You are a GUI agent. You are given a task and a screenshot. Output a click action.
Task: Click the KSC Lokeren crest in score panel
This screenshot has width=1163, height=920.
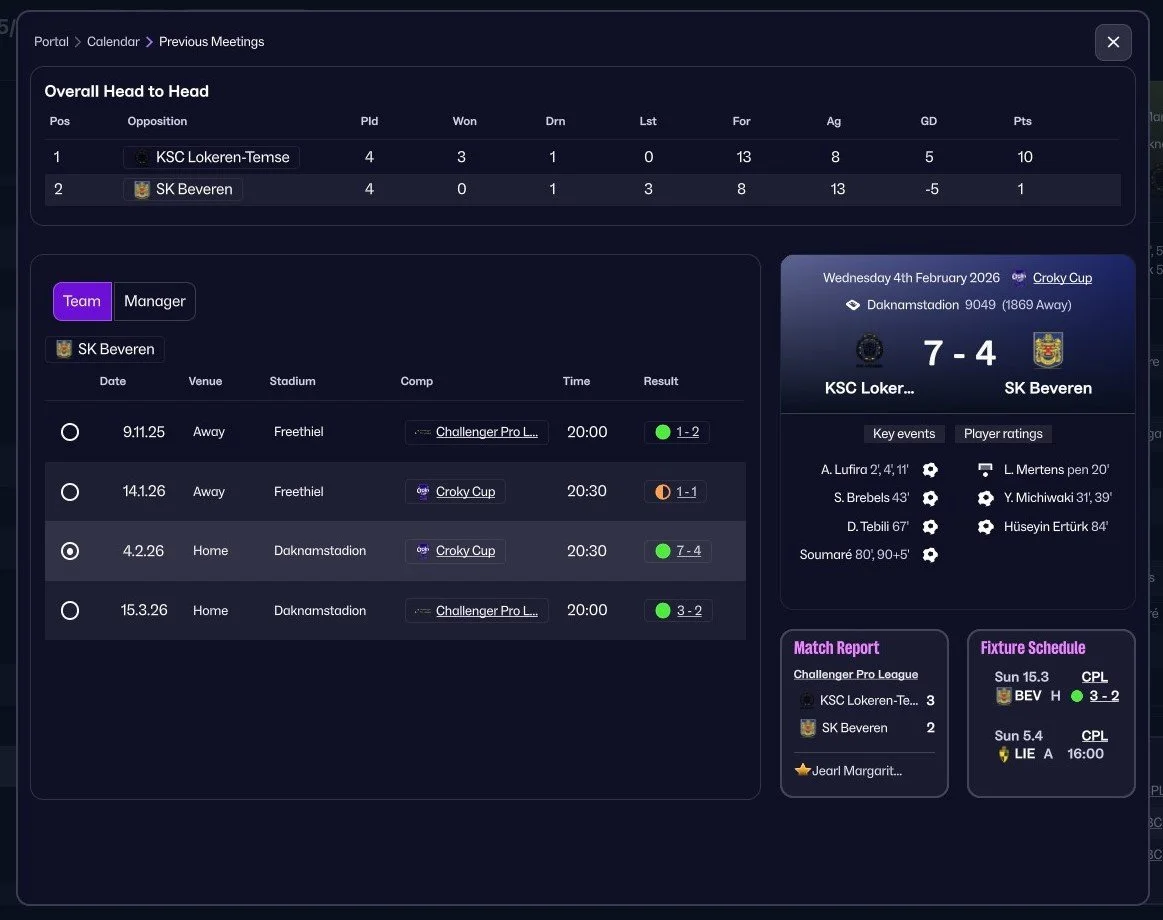[x=869, y=349]
